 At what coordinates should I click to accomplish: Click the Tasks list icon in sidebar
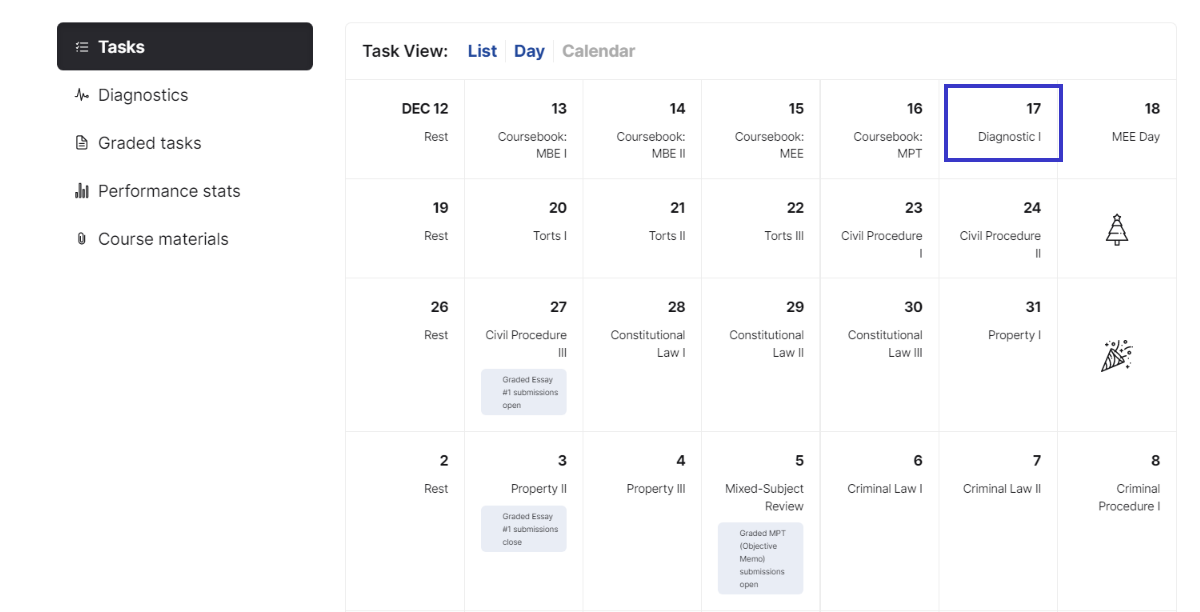(82, 47)
